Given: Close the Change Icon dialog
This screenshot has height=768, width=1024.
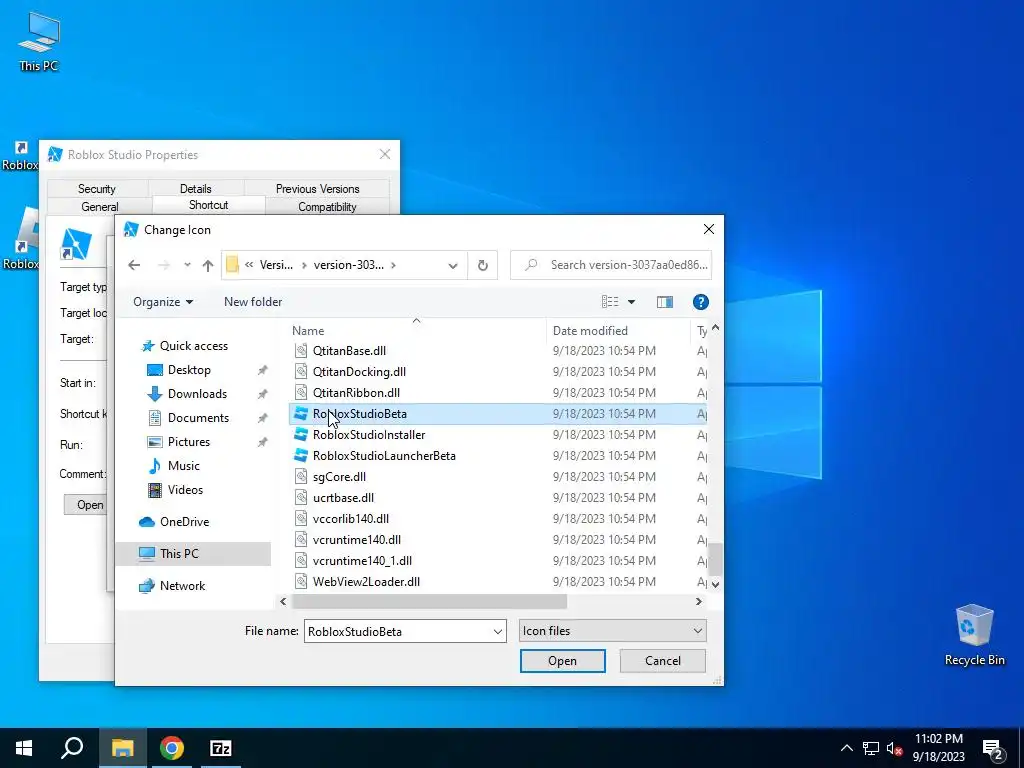Looking at the screenshot, I should (x=709, y=229).
